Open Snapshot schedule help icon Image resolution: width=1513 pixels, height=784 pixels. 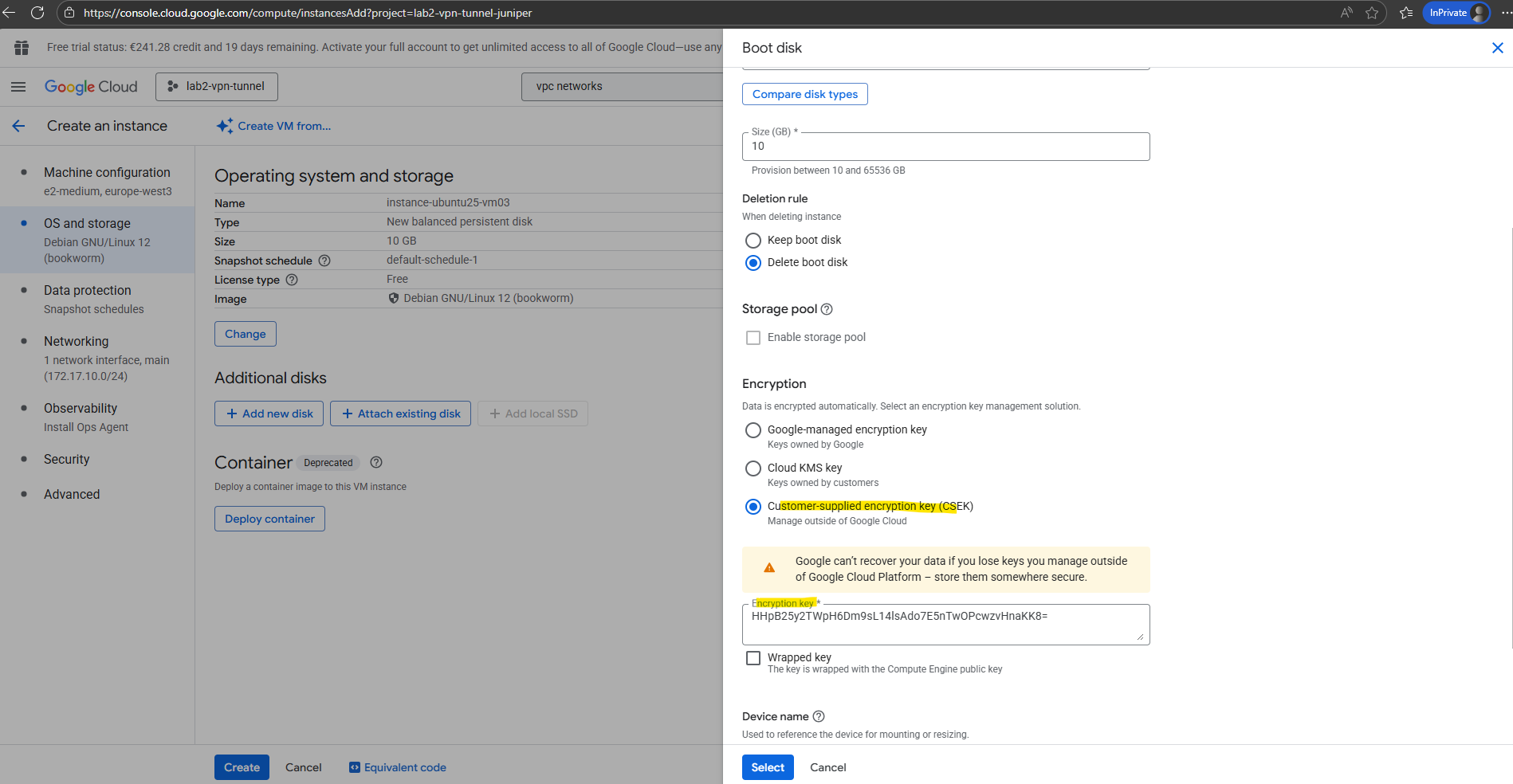[324, 261]
